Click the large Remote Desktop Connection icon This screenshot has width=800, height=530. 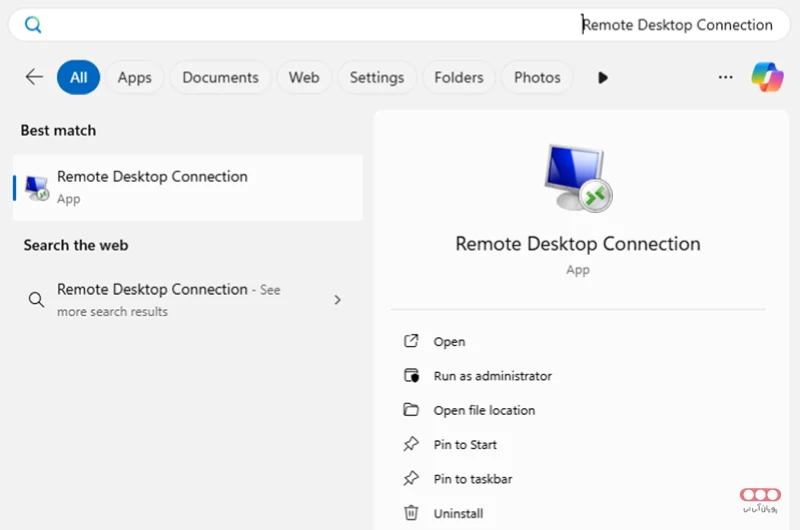click(578, 179)
